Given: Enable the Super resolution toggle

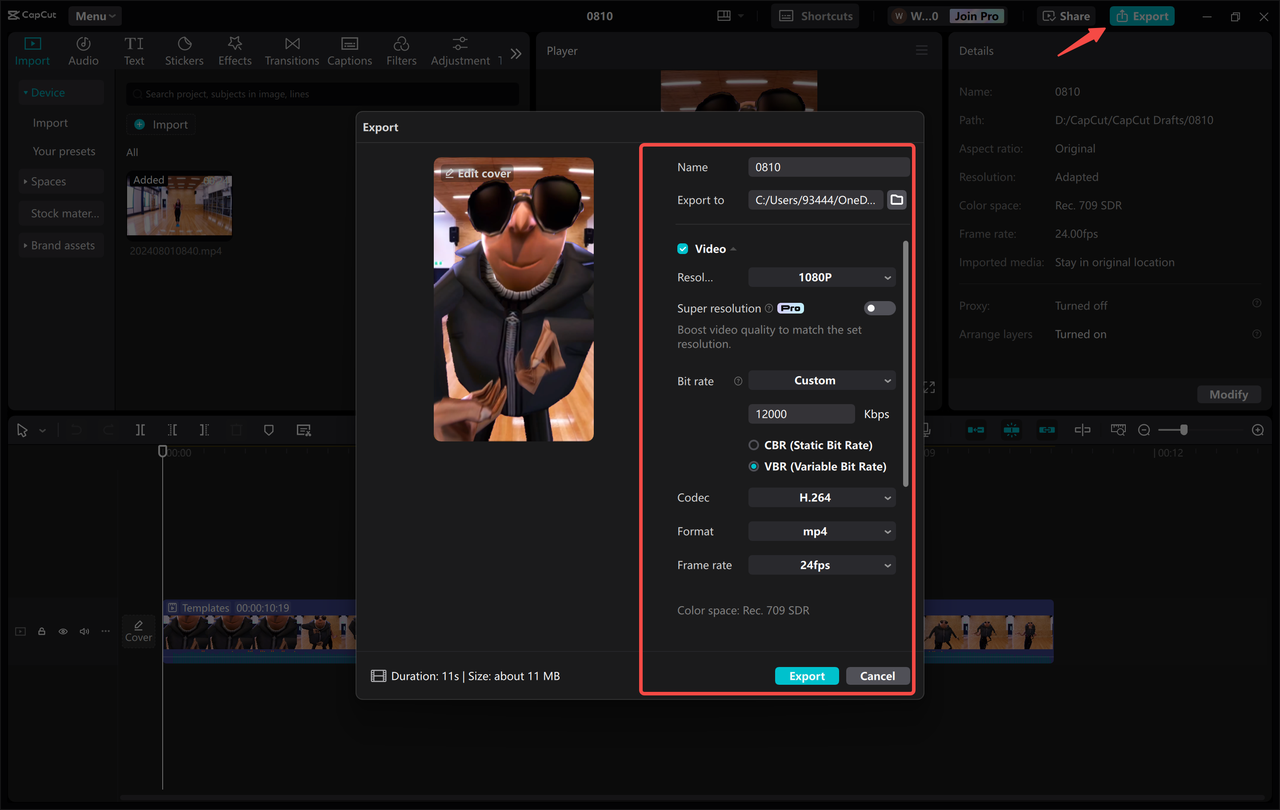Looking at the screenshot, I should (879, 308).
